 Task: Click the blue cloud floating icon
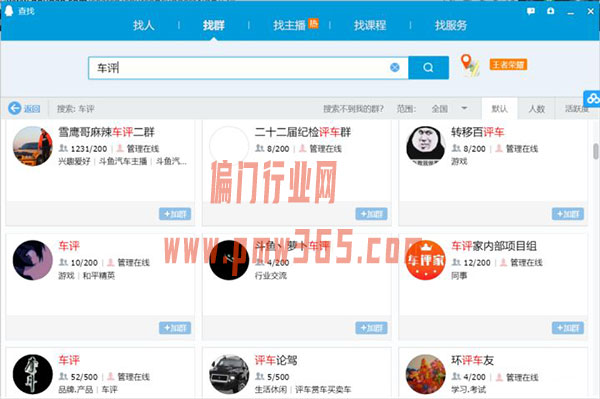pyautogui.click(x=592, y=99)
